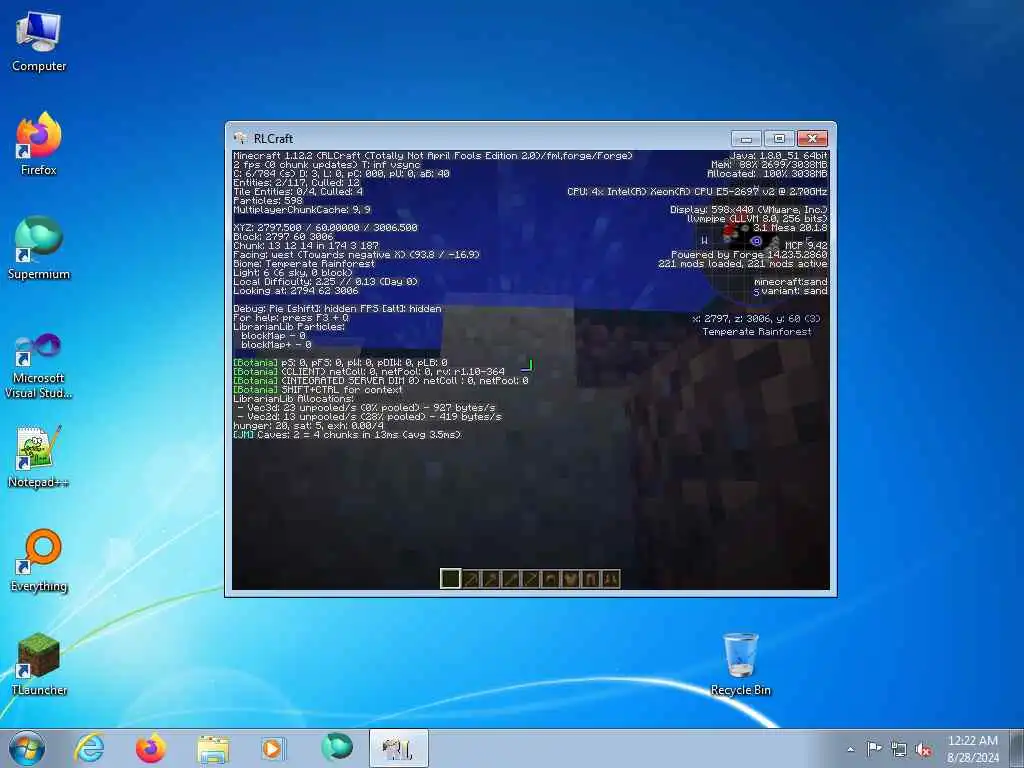This screenshot has width=1024, height=768.
Task: Click the Show desktop strip
Action: (1019, 748)
